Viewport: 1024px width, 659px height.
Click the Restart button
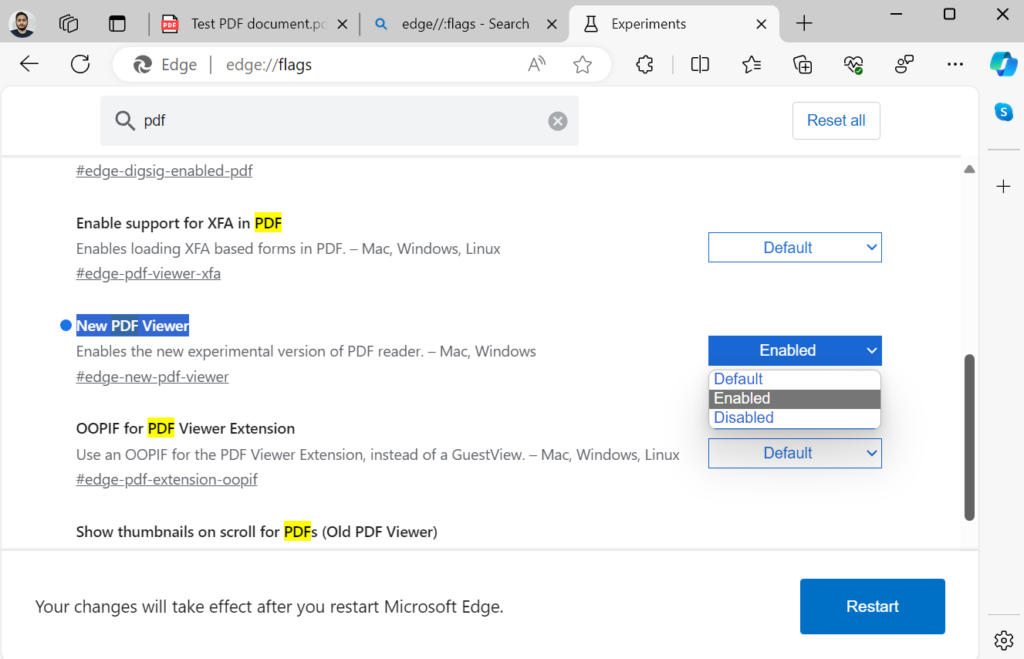click(x=871, y=606)
